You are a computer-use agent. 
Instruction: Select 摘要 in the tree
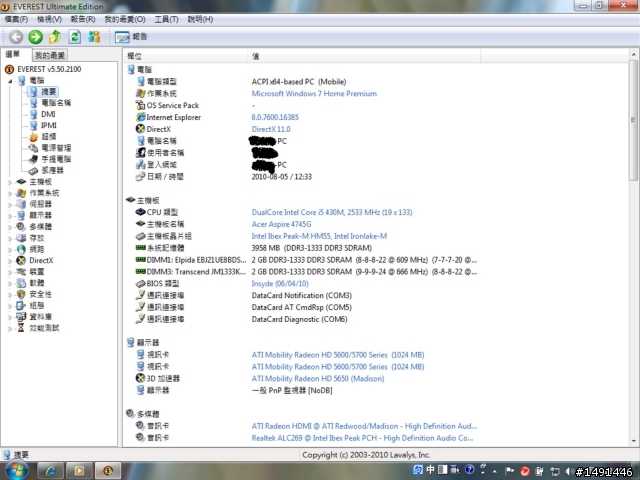(49, 92)
